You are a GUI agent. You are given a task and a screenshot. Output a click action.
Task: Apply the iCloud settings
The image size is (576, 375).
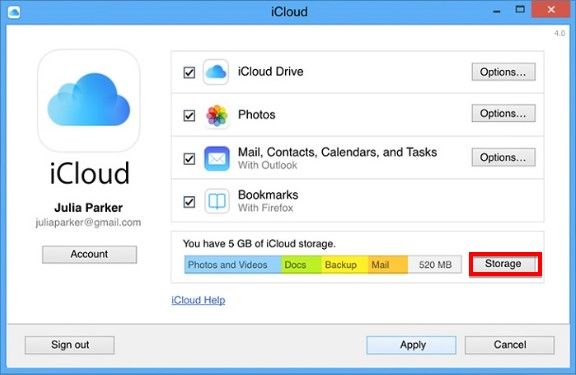tap(411, 345)
